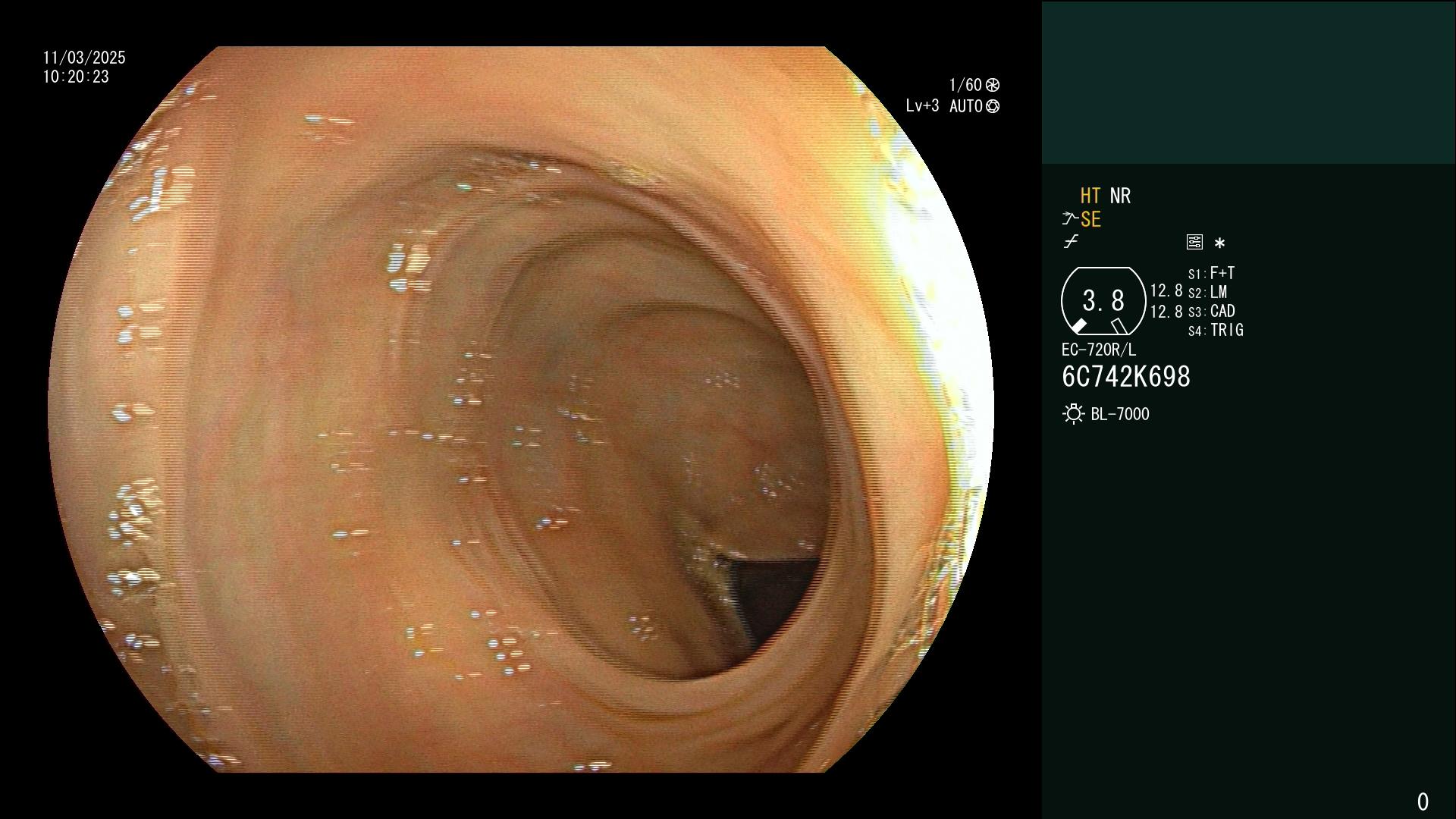The width and height of the screenshot is (1456, 819).
Task: Click the lower 12.8 value
Action: click(1166, 312)
